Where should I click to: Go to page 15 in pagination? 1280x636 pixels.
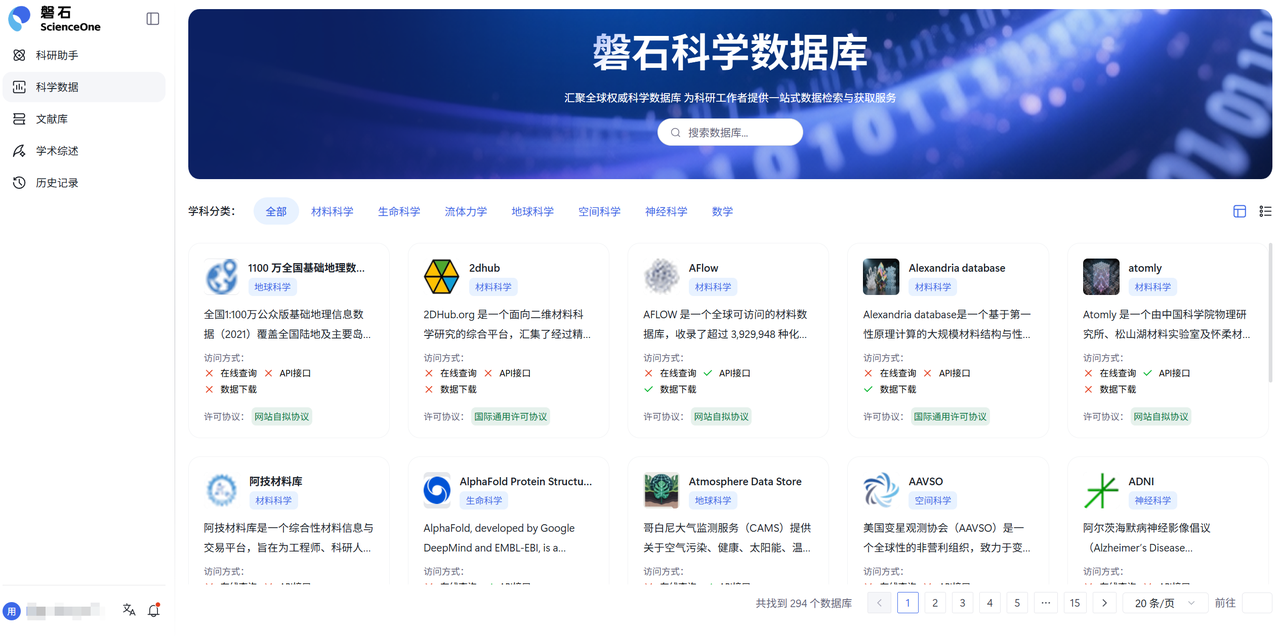point(1075,603)
